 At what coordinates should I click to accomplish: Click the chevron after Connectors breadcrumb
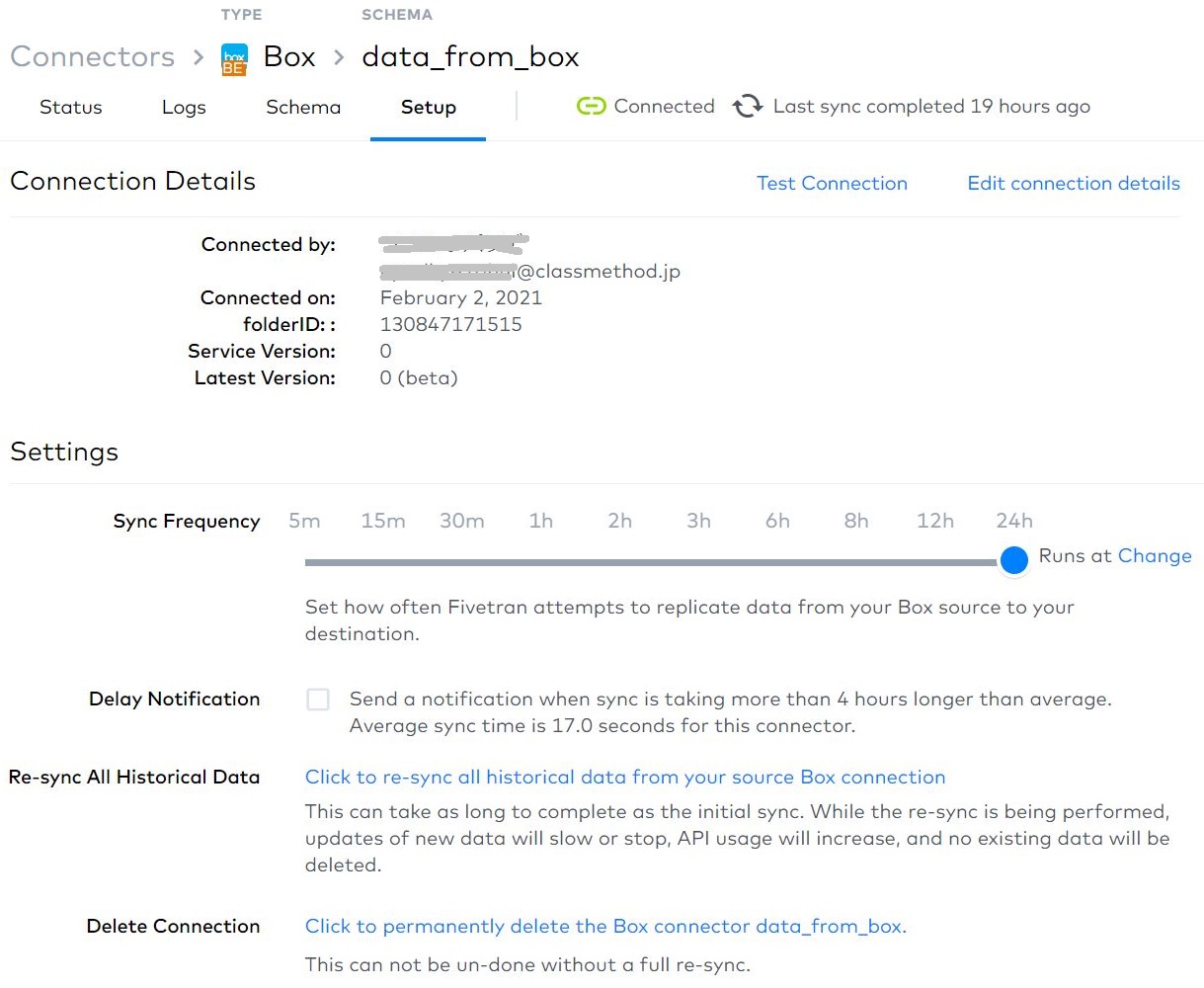pos(199,57)
